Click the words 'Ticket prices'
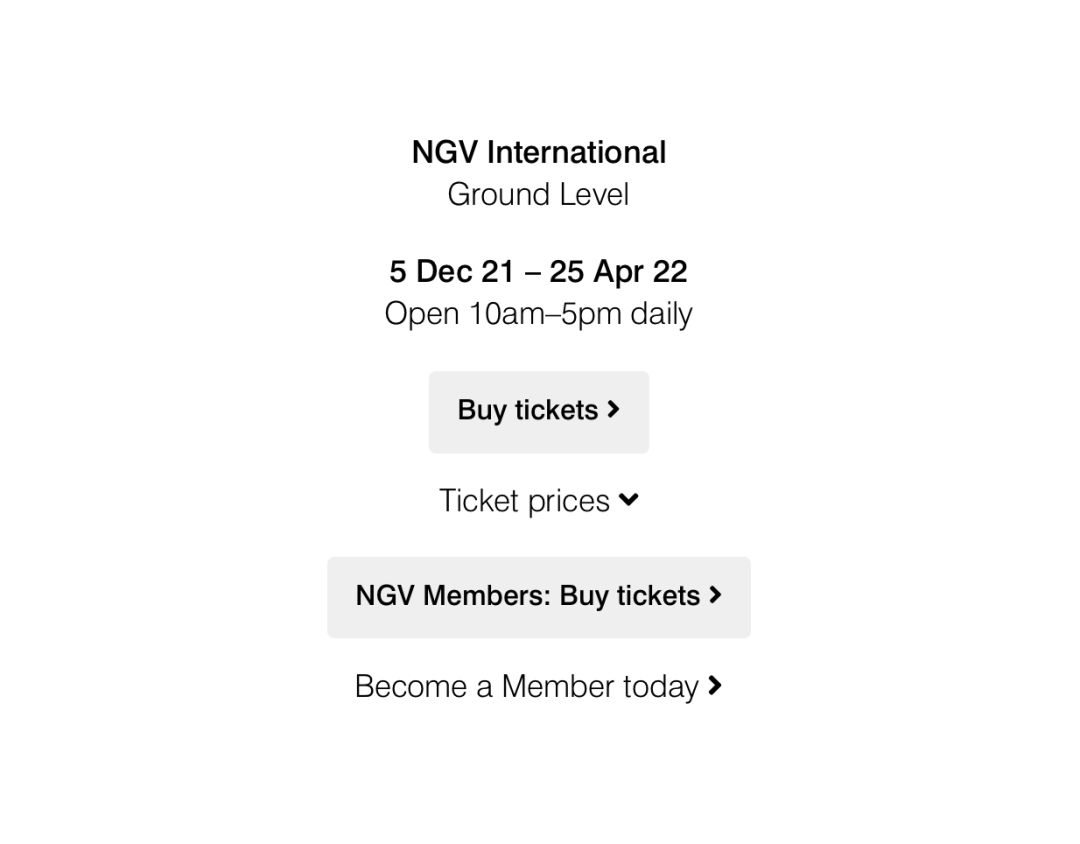Screen dimensions: 1080x844 (524, 501)
